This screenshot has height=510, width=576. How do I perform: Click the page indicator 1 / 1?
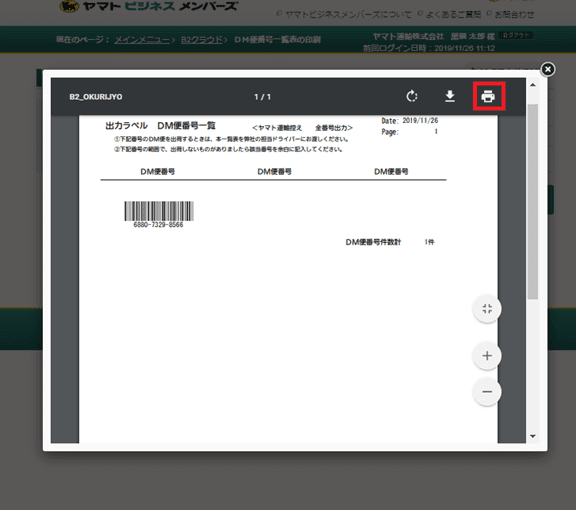tap(262, 97)
